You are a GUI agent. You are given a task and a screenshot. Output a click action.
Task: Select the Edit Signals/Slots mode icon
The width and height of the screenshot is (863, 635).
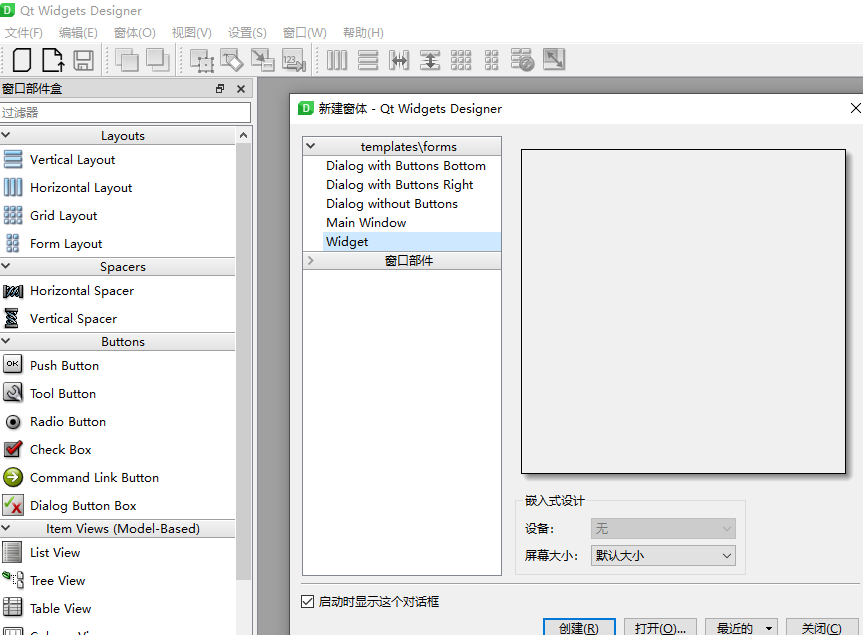tap(232, 60)
